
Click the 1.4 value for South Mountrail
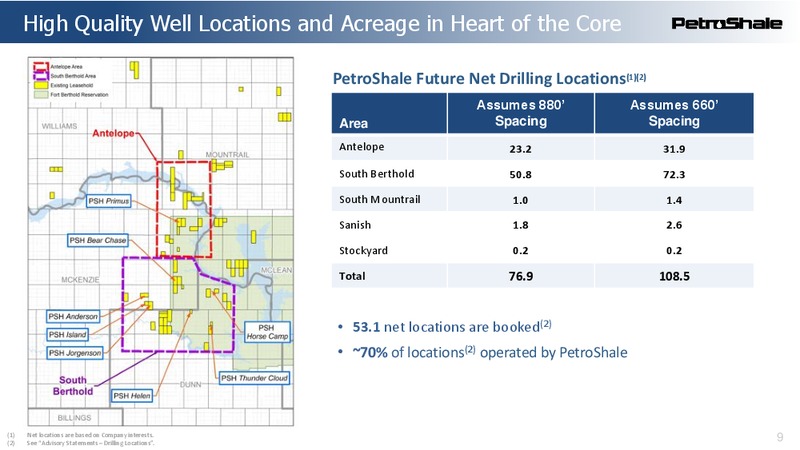click(674, 200)
